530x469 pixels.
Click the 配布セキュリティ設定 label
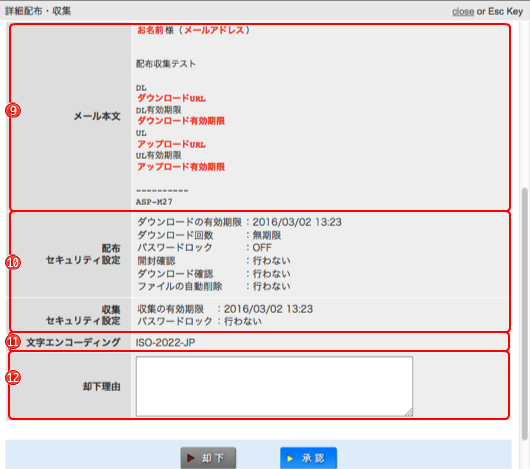coord(83,254)
